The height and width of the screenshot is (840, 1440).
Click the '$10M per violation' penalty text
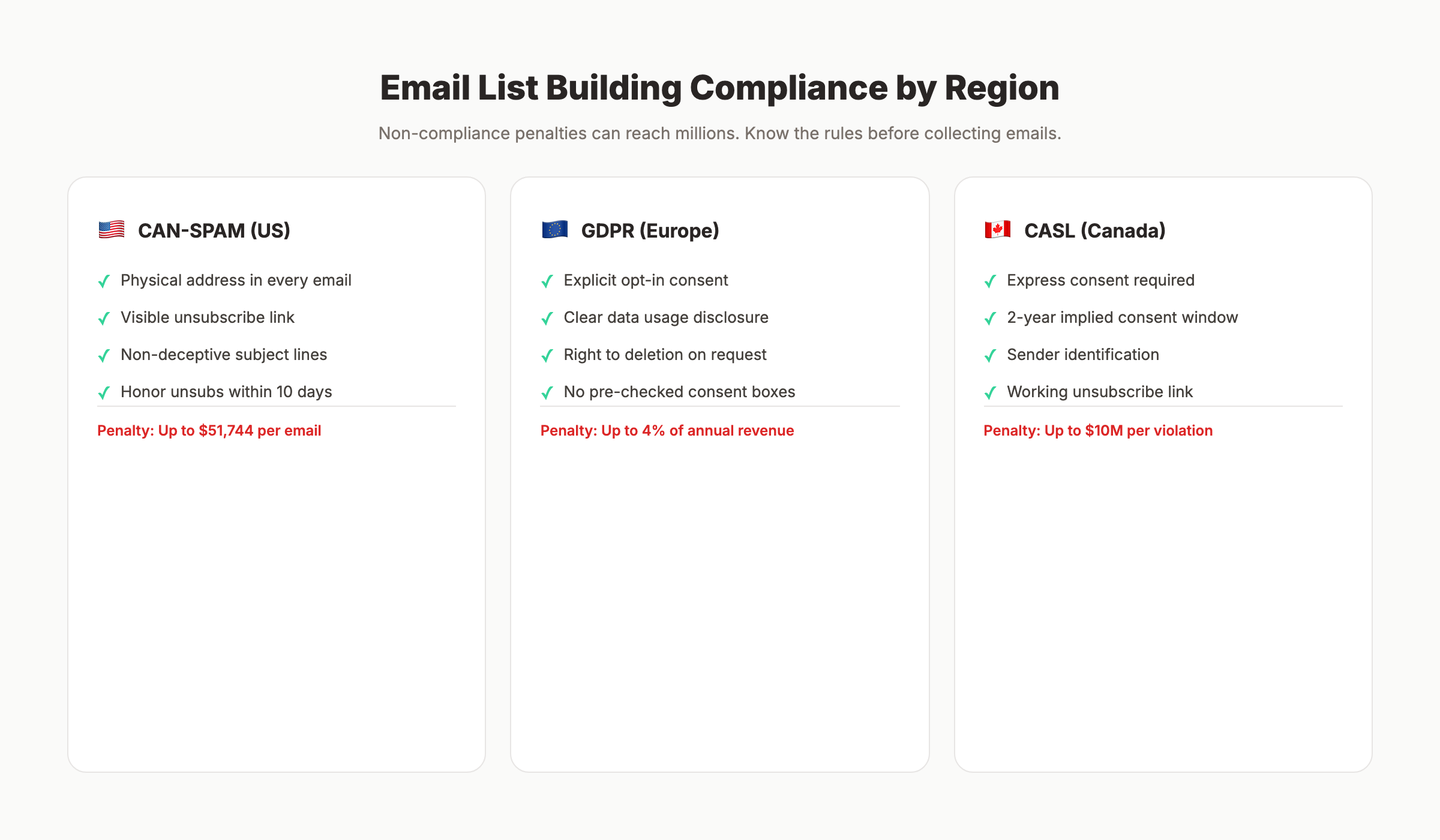pyautogui.click(x=1097, y=430)
